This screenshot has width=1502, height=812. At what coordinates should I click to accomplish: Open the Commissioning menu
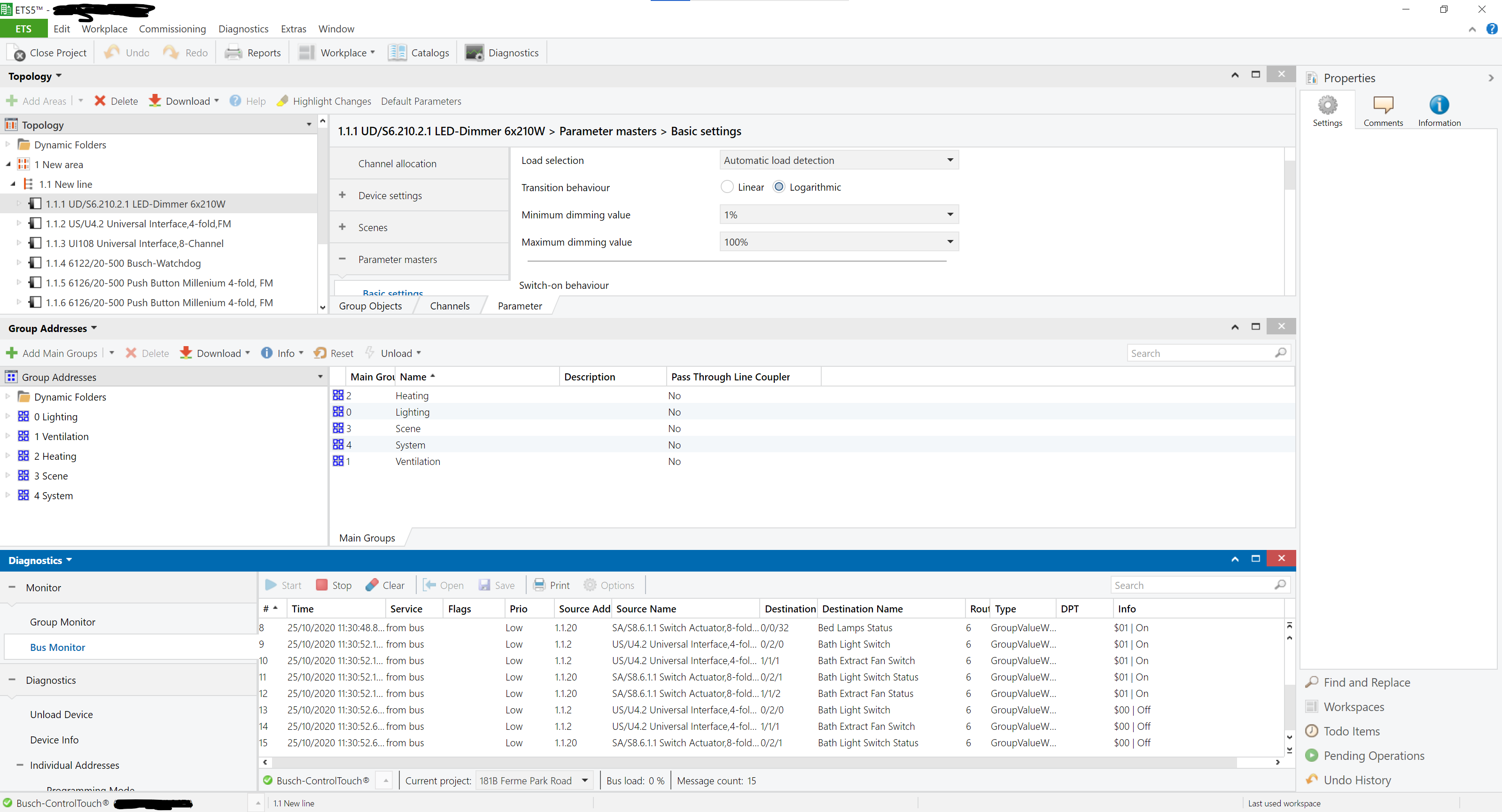click(x=172, y=29)
